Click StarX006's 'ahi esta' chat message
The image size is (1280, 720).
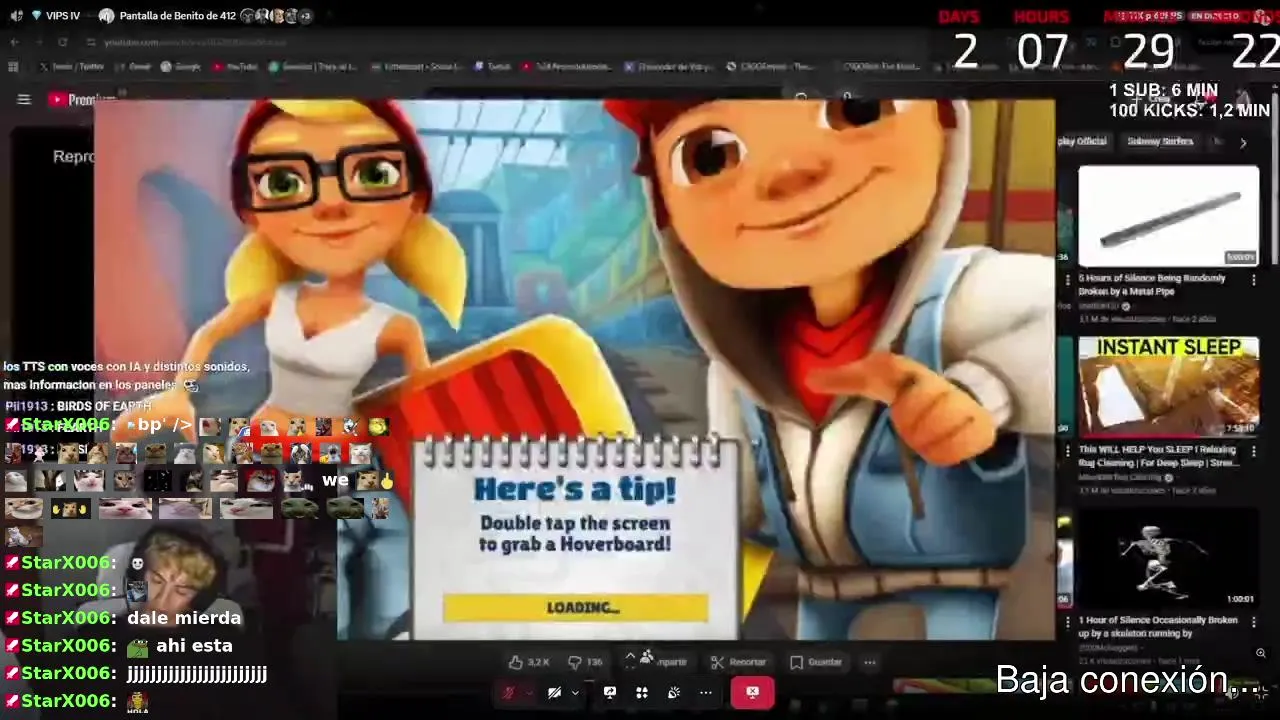pos(180,646)
